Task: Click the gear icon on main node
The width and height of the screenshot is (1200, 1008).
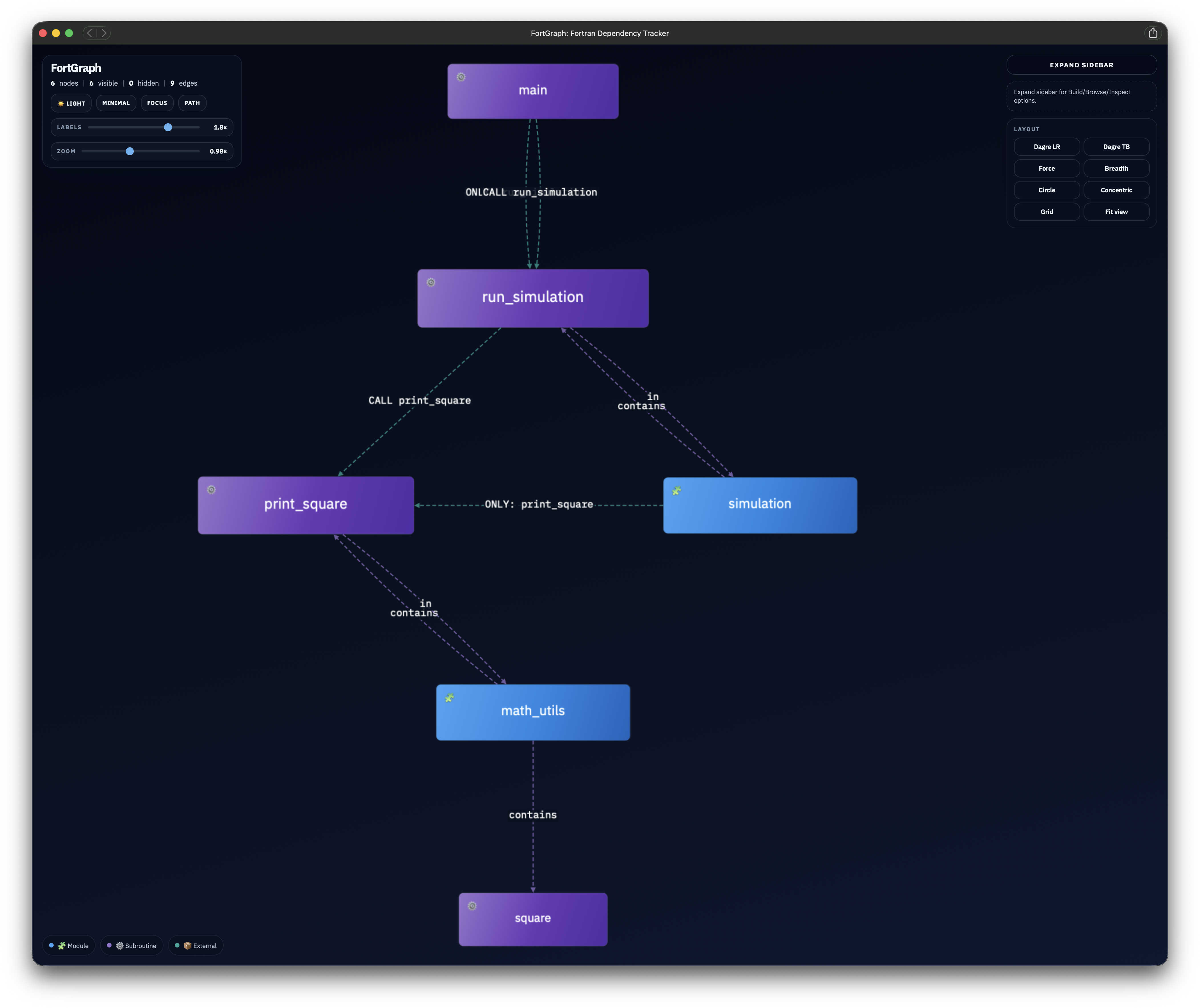Action: point(461,77)
